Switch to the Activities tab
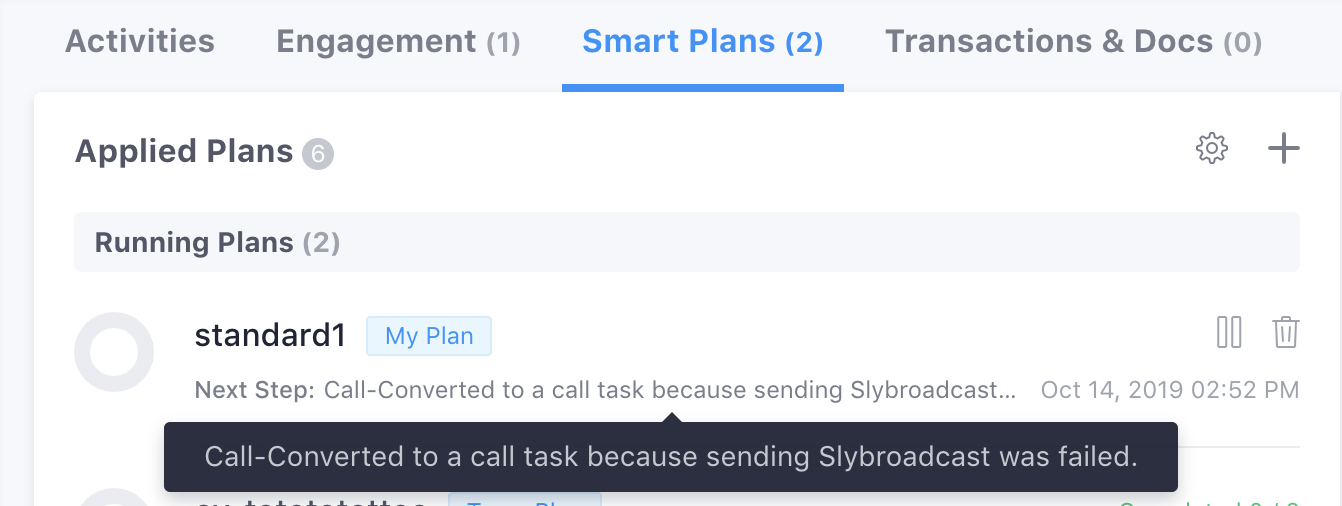 pos(140,42)
